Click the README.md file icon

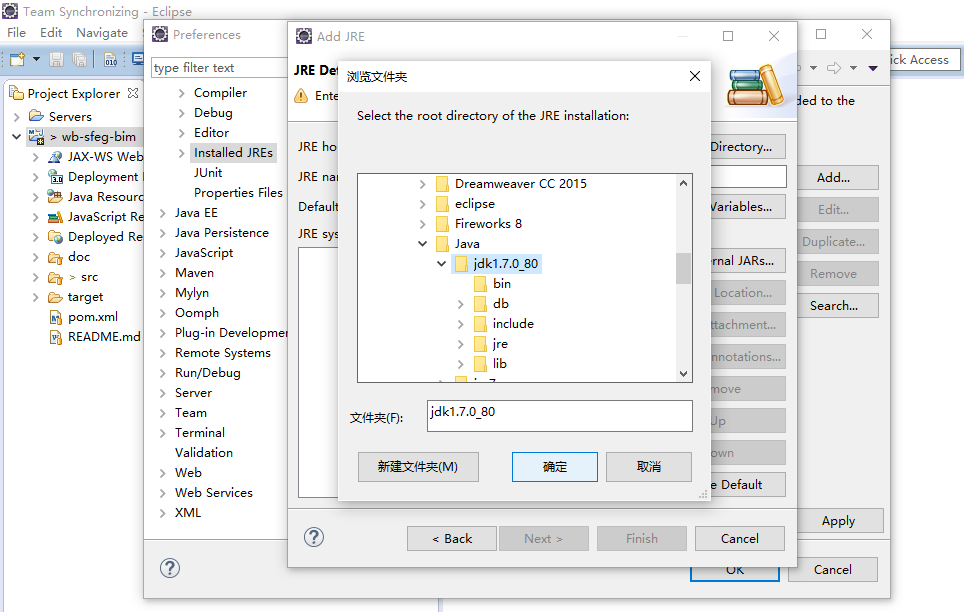click(56, 337)
